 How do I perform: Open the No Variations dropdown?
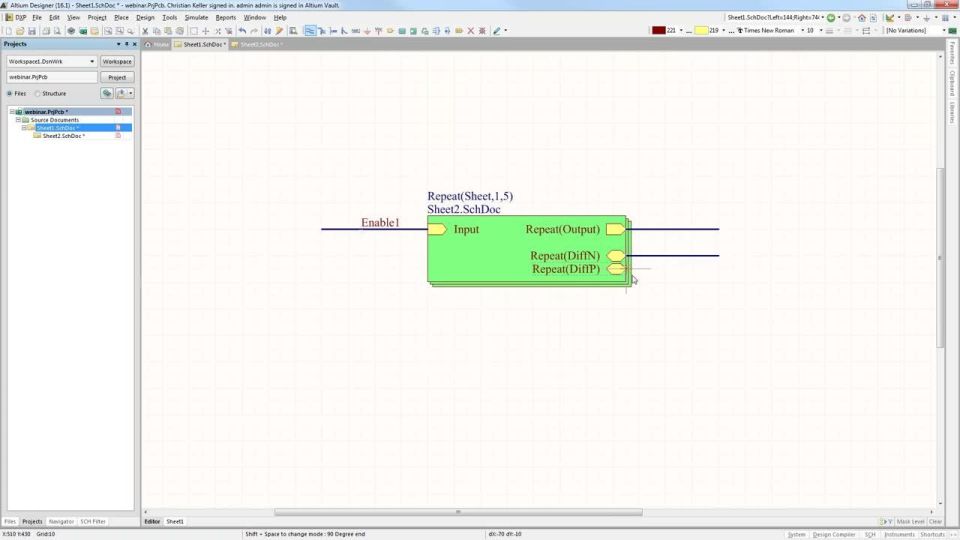[943, 31]
